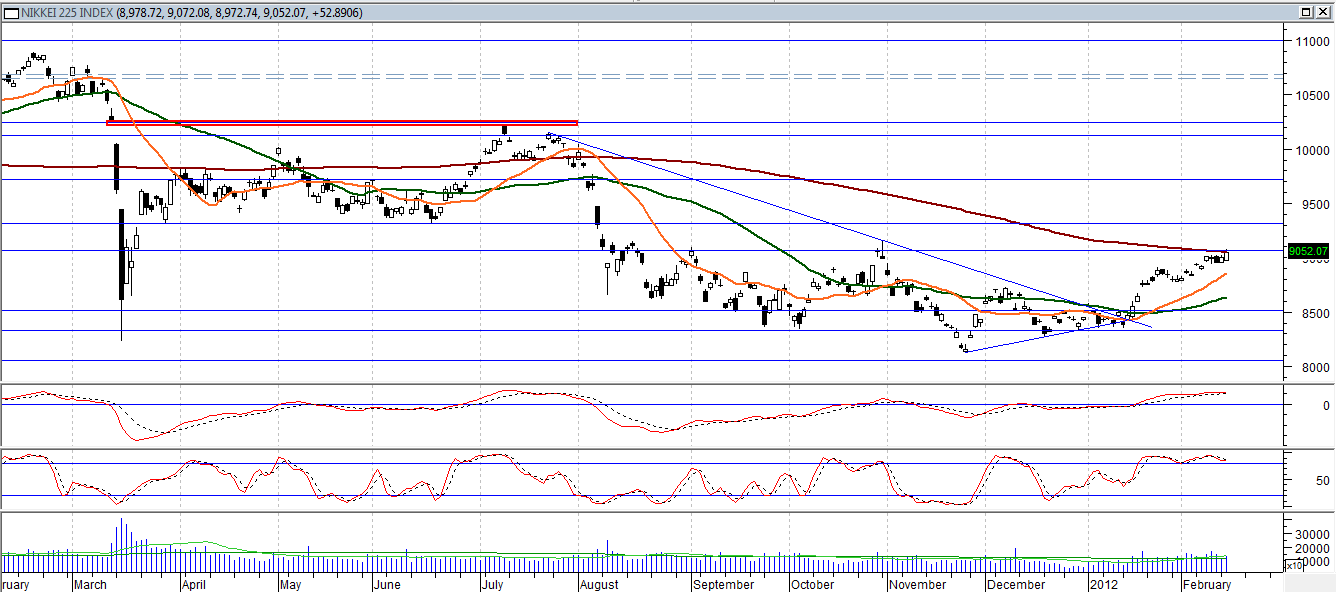This screenshot has height=592, width=1336.
Task: Click the July label on time axis
Action: coord(491,584)
